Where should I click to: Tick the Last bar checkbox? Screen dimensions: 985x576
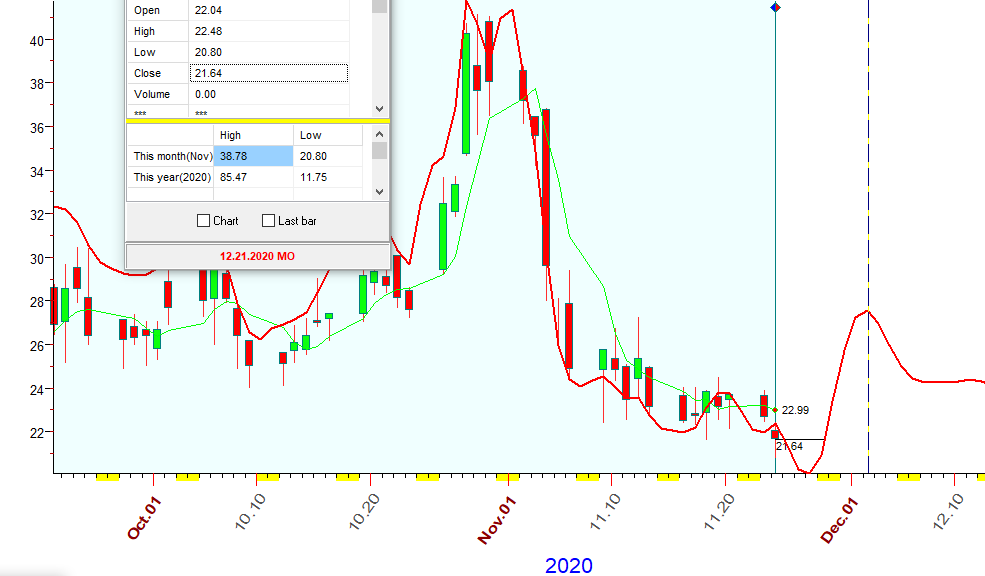[268, 221]
